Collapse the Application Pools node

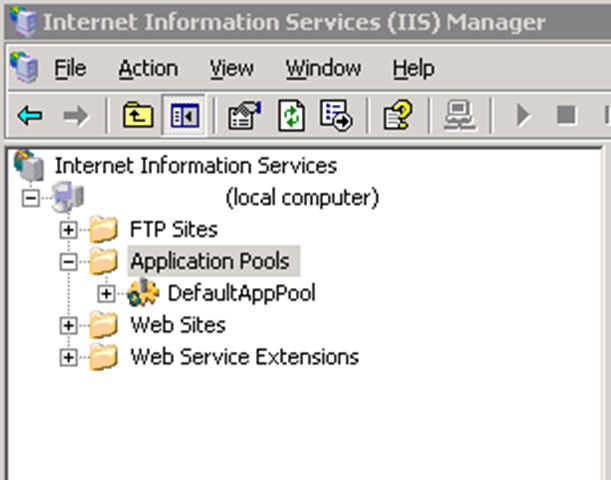[68, 262]
